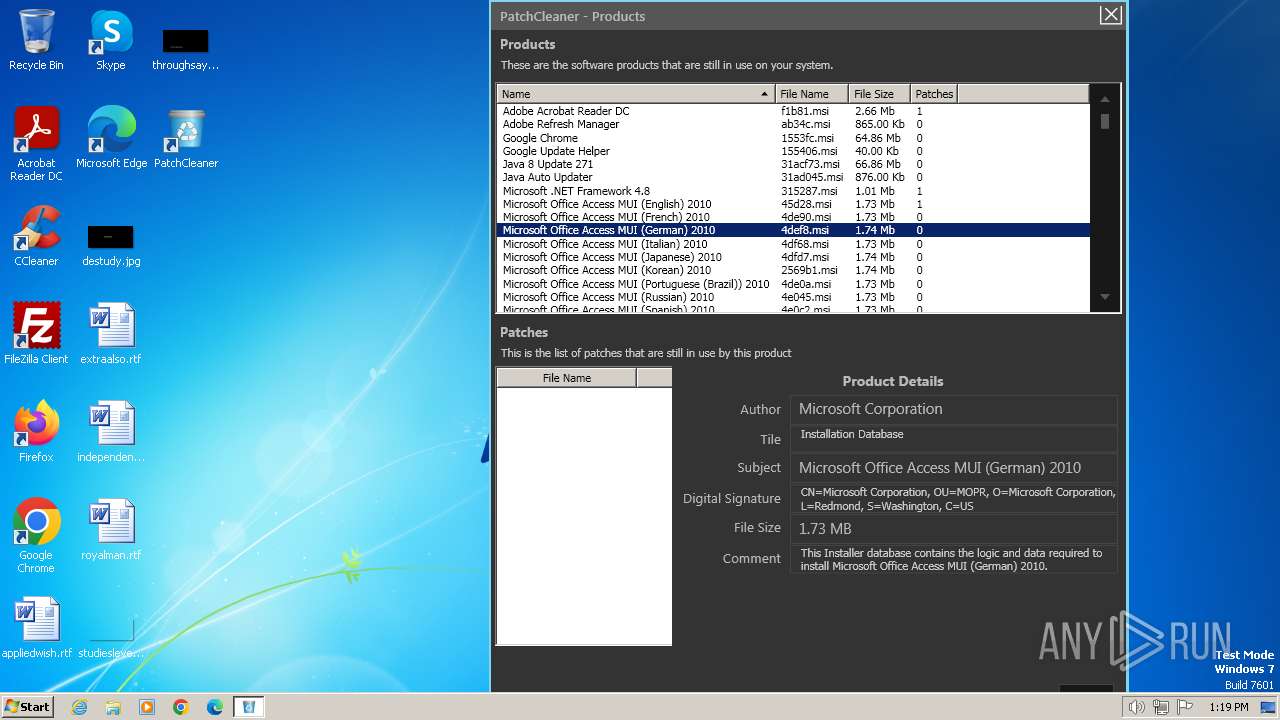
Task: Open extraalso.rtf document icon
Action: 110,333
